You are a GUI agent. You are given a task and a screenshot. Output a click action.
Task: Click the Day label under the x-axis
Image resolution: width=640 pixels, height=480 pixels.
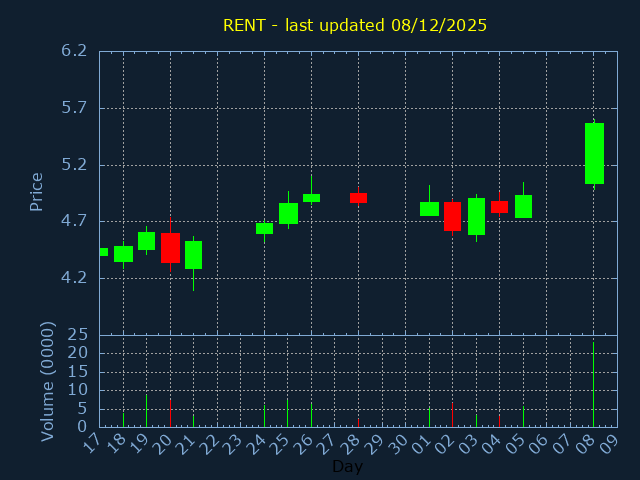pos(347,466)
